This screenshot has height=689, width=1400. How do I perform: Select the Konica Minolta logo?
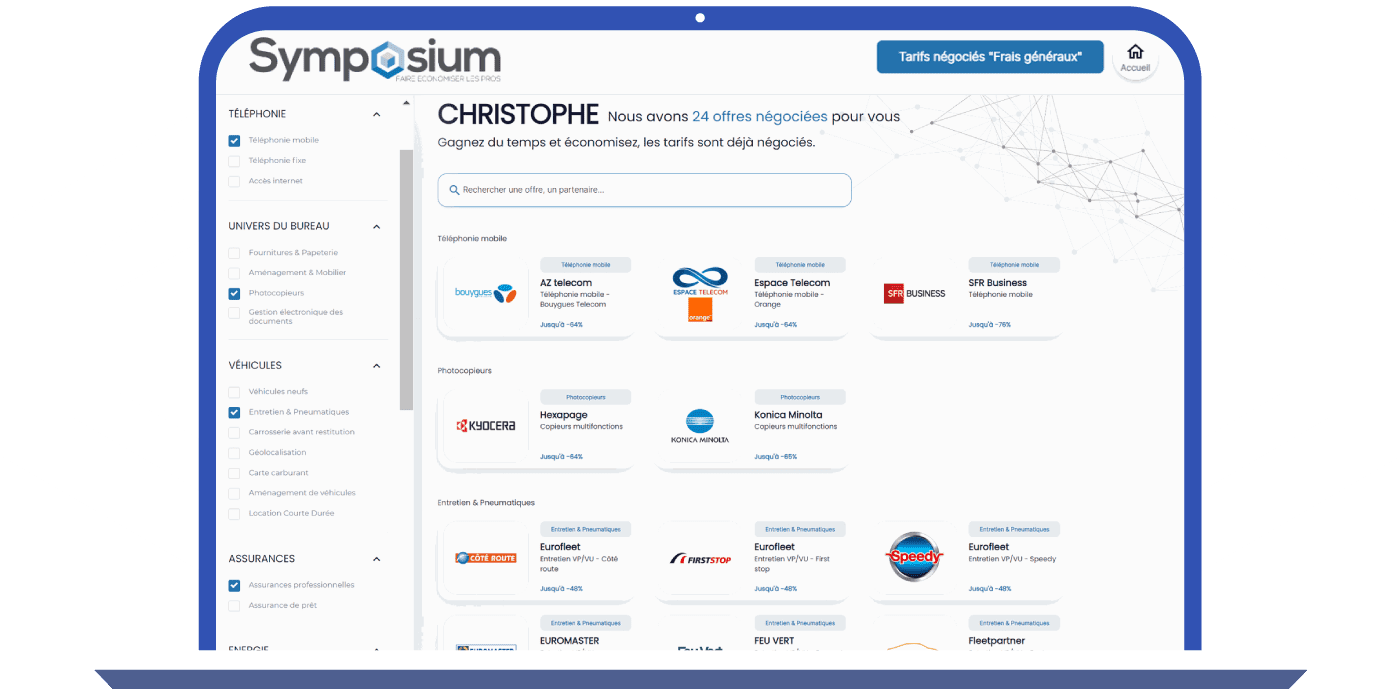point(700,426)
